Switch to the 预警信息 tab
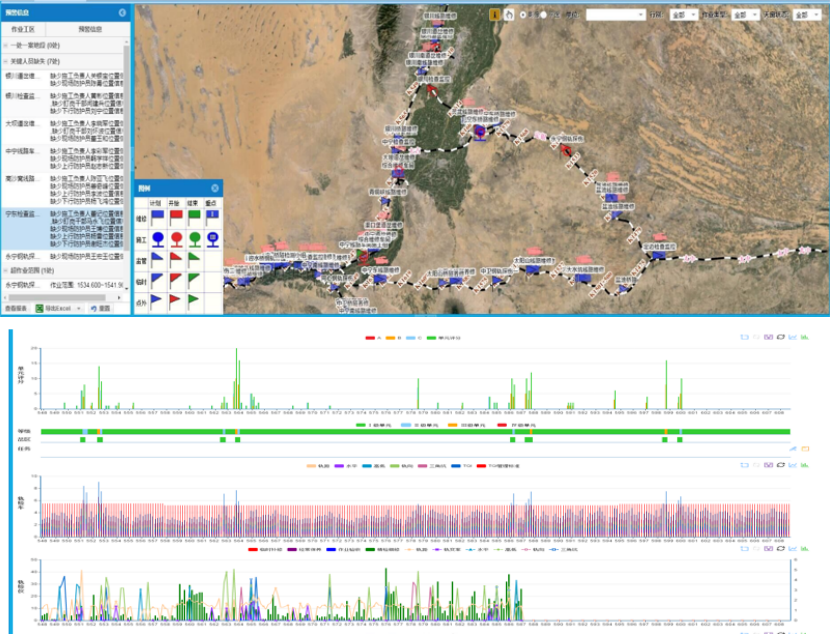The image size is (831, 636). (x=89, y=30)
